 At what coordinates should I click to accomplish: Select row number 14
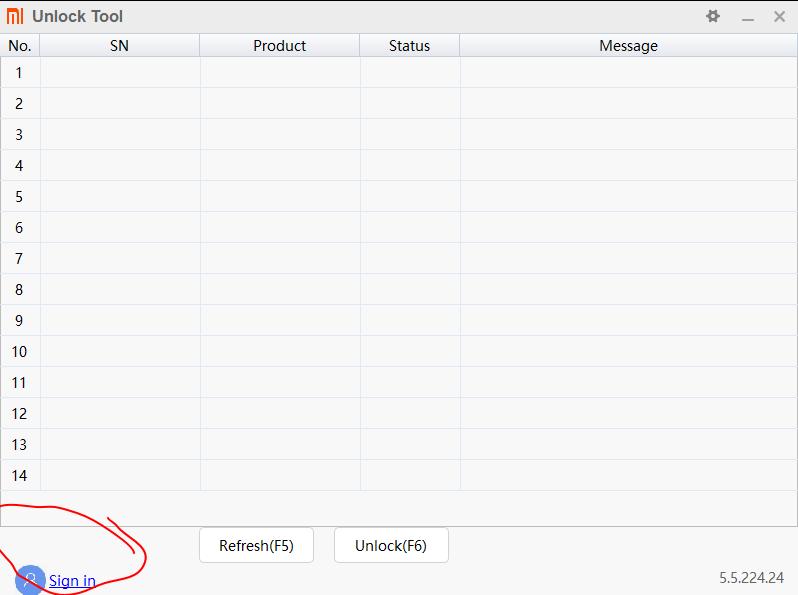[399, 476]
